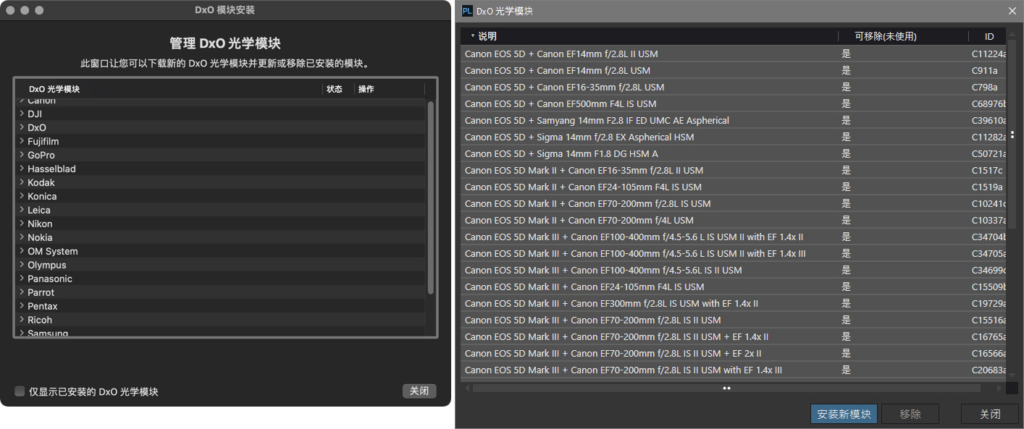Select 5D Mark III EF300mm f/2.8L with EF 1.4x II
This screenshot has height=429, width=1024.
735,304
